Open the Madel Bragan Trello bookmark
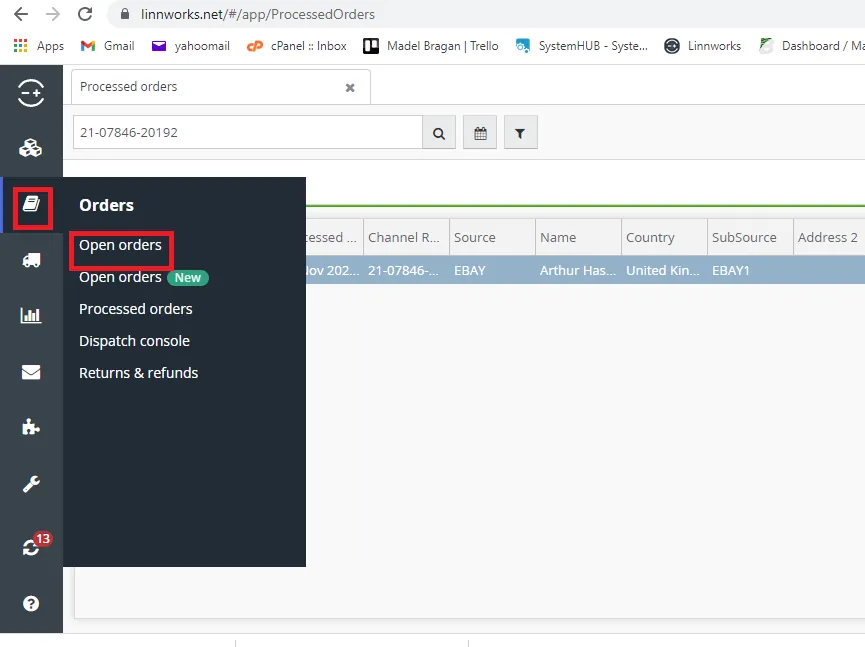This screenshot has width=865, height=647. [431, 46]
